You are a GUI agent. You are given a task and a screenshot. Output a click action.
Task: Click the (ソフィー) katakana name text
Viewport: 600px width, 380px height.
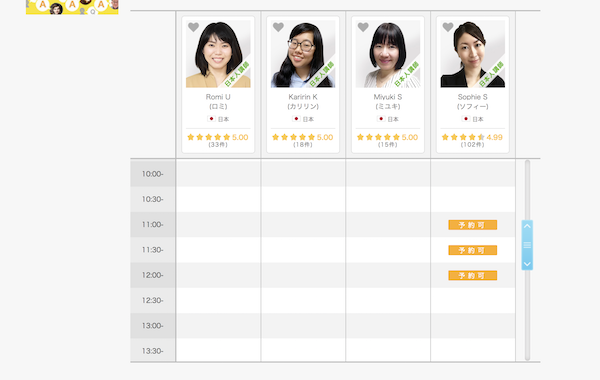point(473,106)
